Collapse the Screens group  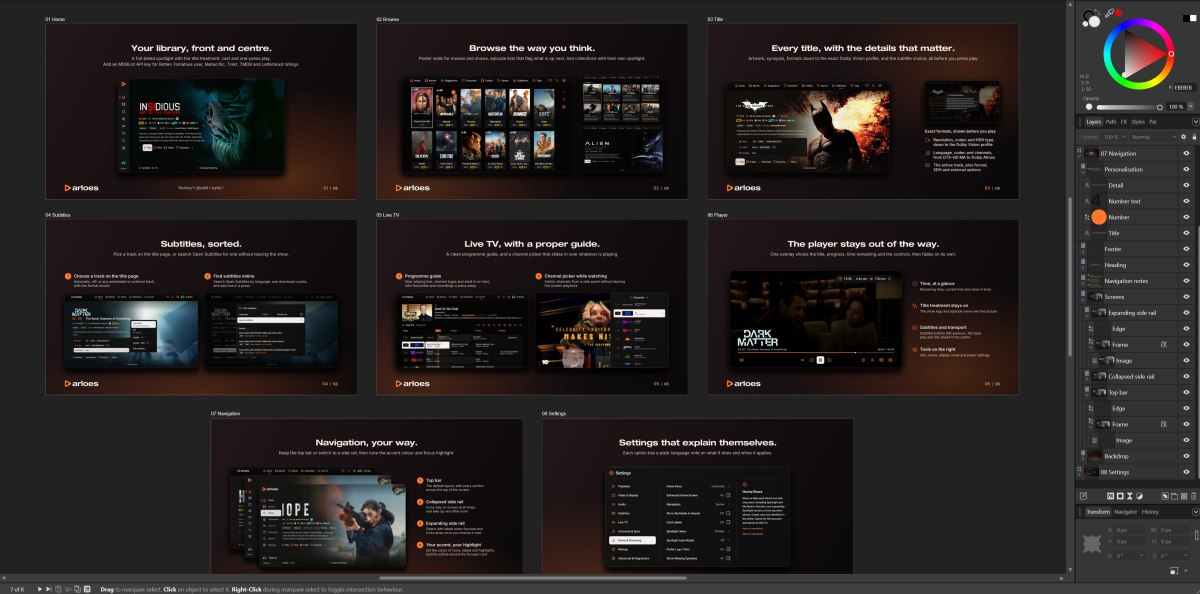[x=1083, y=300]
